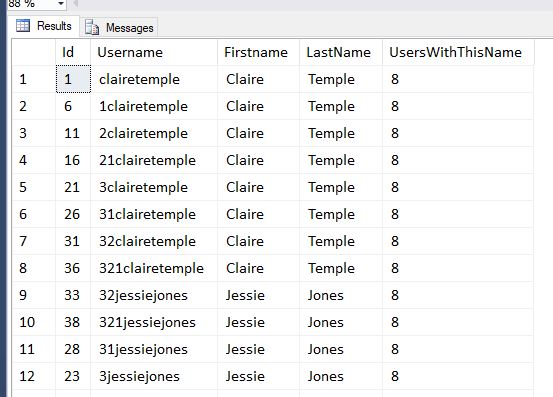Click the Messages tab document icon

(92, 28)
